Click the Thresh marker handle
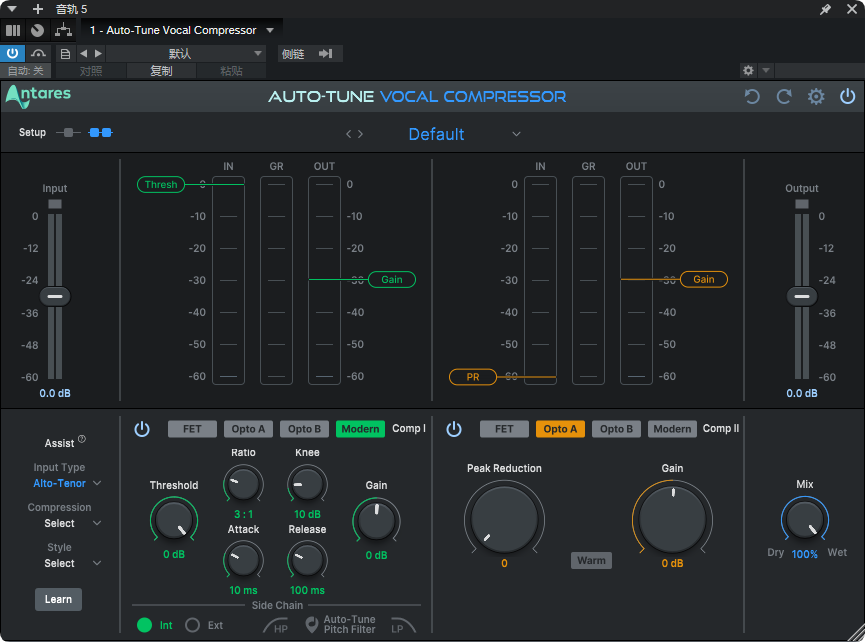Viewport: 865px width, 642px height. (x=161, y=184)
